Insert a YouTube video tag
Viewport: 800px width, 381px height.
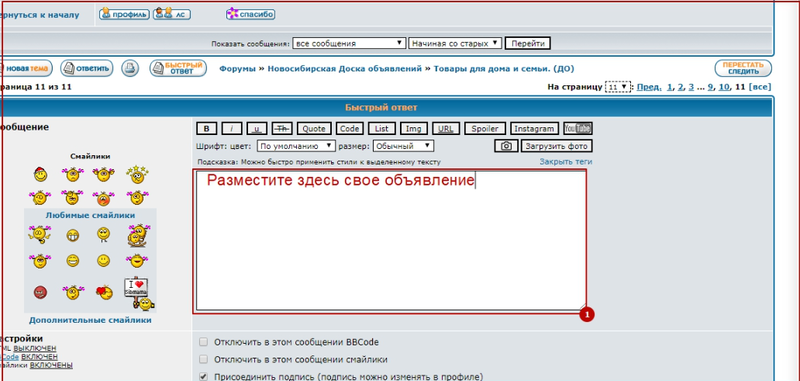pos(578,129)
